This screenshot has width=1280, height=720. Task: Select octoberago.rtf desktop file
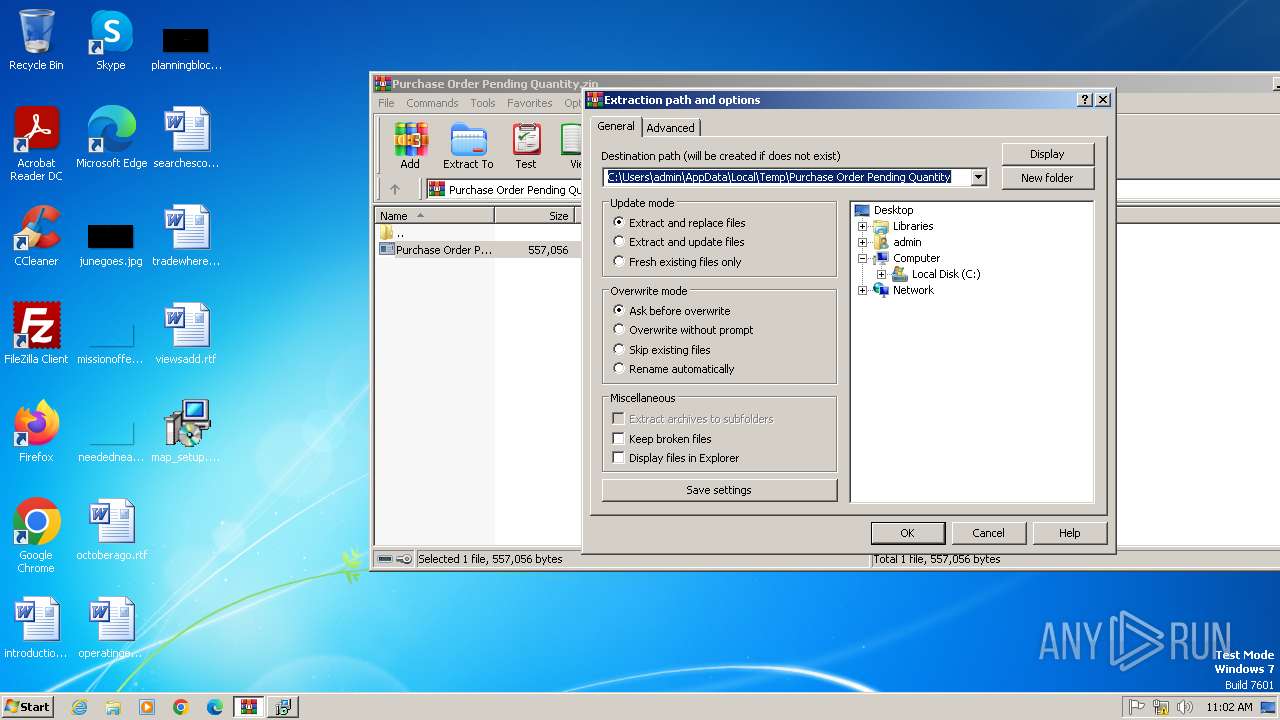coord(111,530)
